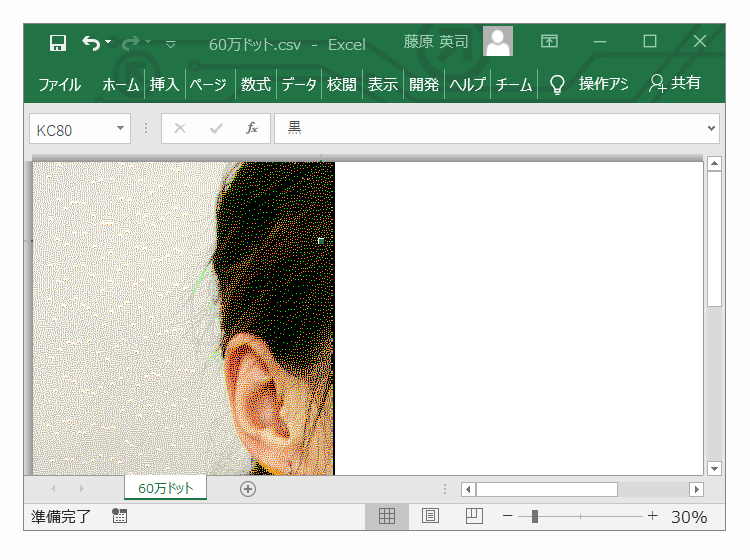The height and width of the screenshot is (560, 750).
Task: Save the workbook with floppy disk icon
Action: point(58,44)
